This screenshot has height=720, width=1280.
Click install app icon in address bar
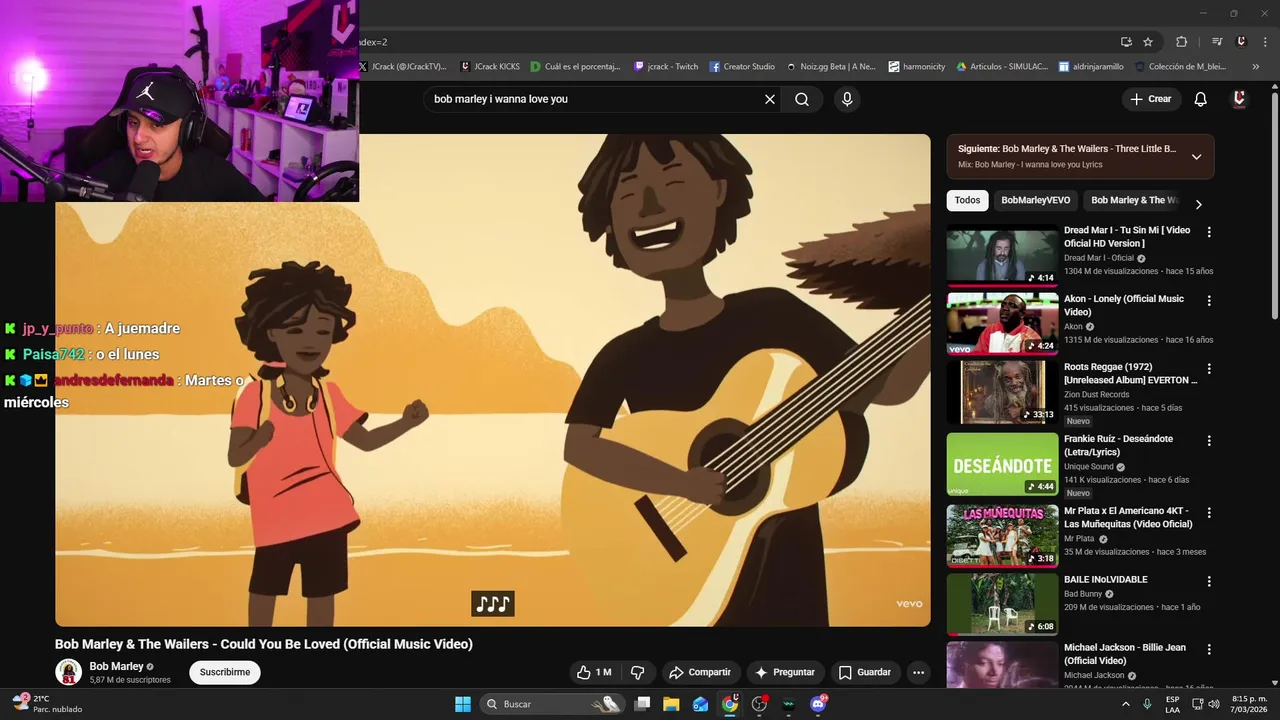click(x=1126, y=42)
